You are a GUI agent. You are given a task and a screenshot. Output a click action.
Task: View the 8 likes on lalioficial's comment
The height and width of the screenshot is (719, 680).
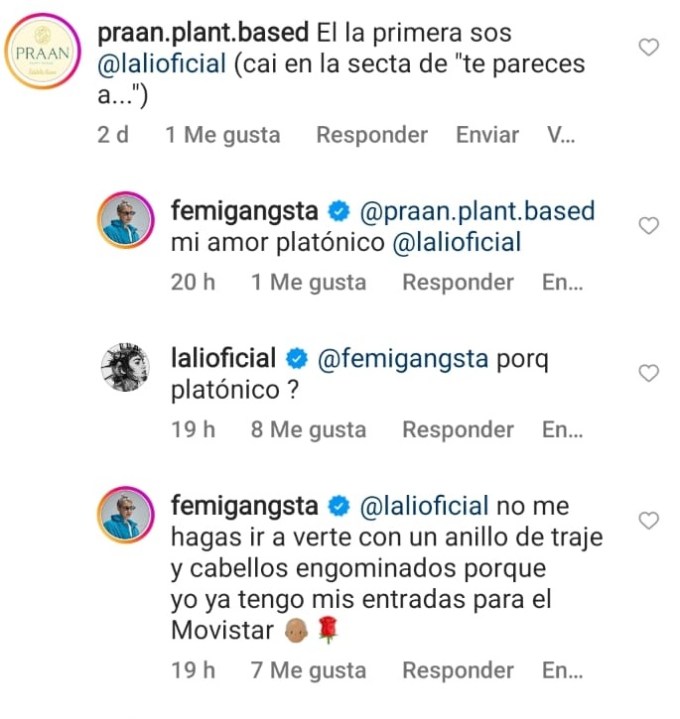(308, 430)
